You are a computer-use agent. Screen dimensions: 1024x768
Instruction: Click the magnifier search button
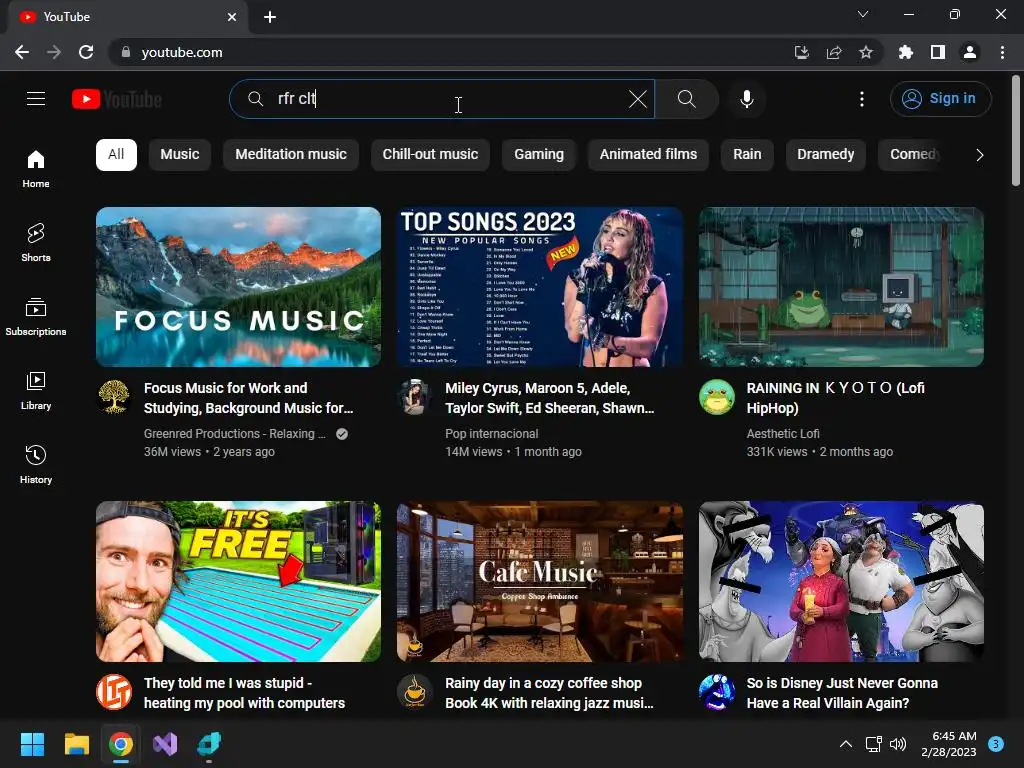(686, 99)
